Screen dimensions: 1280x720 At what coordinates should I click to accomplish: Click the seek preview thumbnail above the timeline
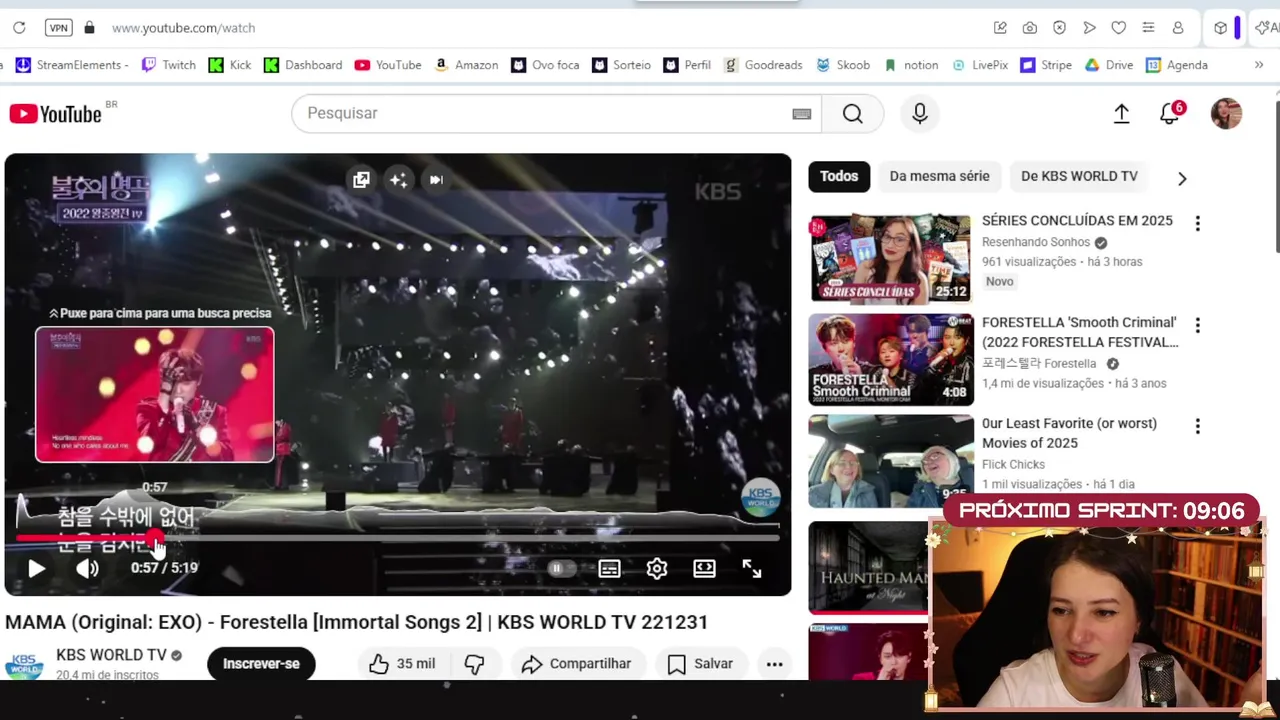[x=155, y=394]
